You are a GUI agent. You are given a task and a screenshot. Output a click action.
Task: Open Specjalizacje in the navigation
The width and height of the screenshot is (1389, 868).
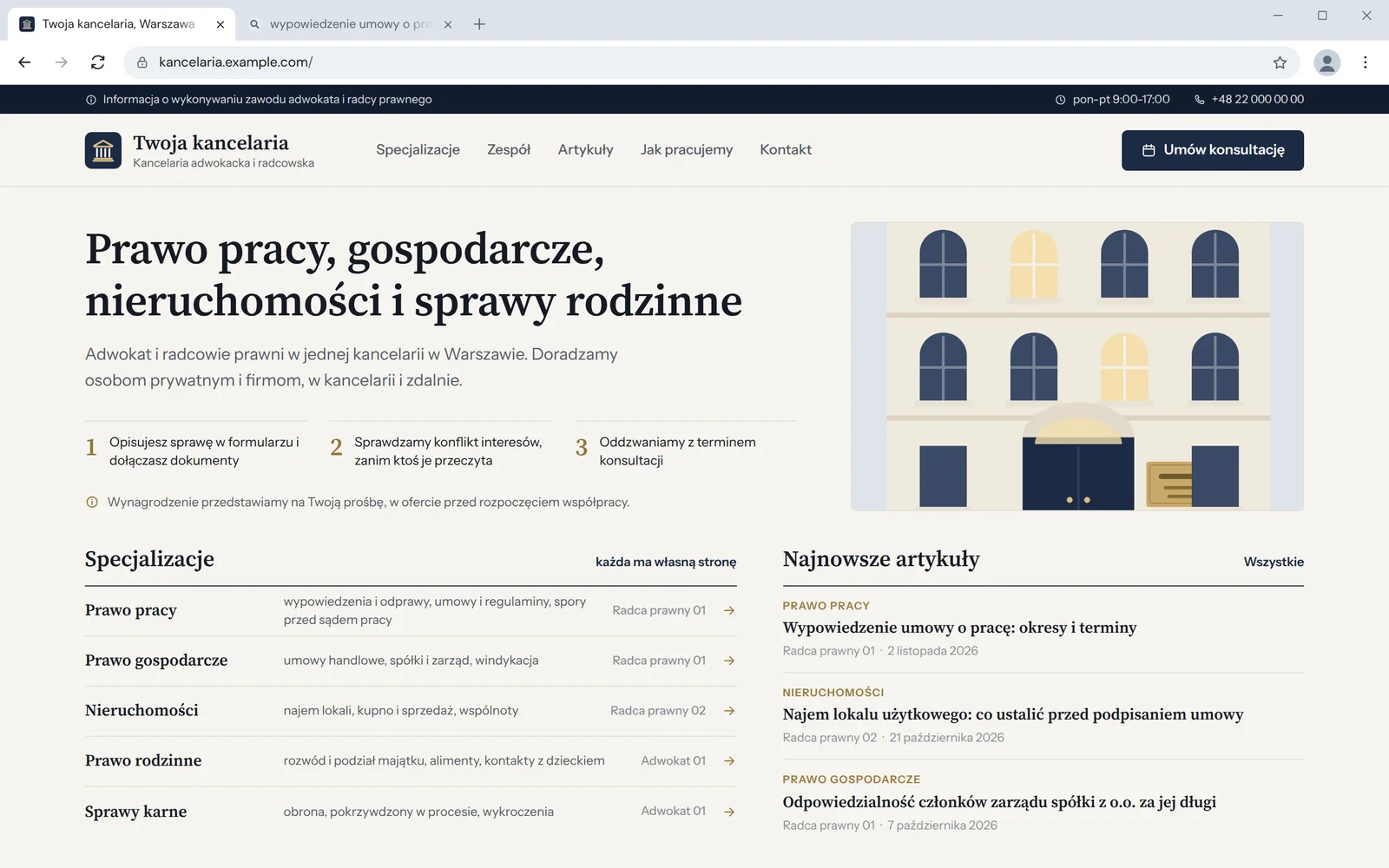418,149
